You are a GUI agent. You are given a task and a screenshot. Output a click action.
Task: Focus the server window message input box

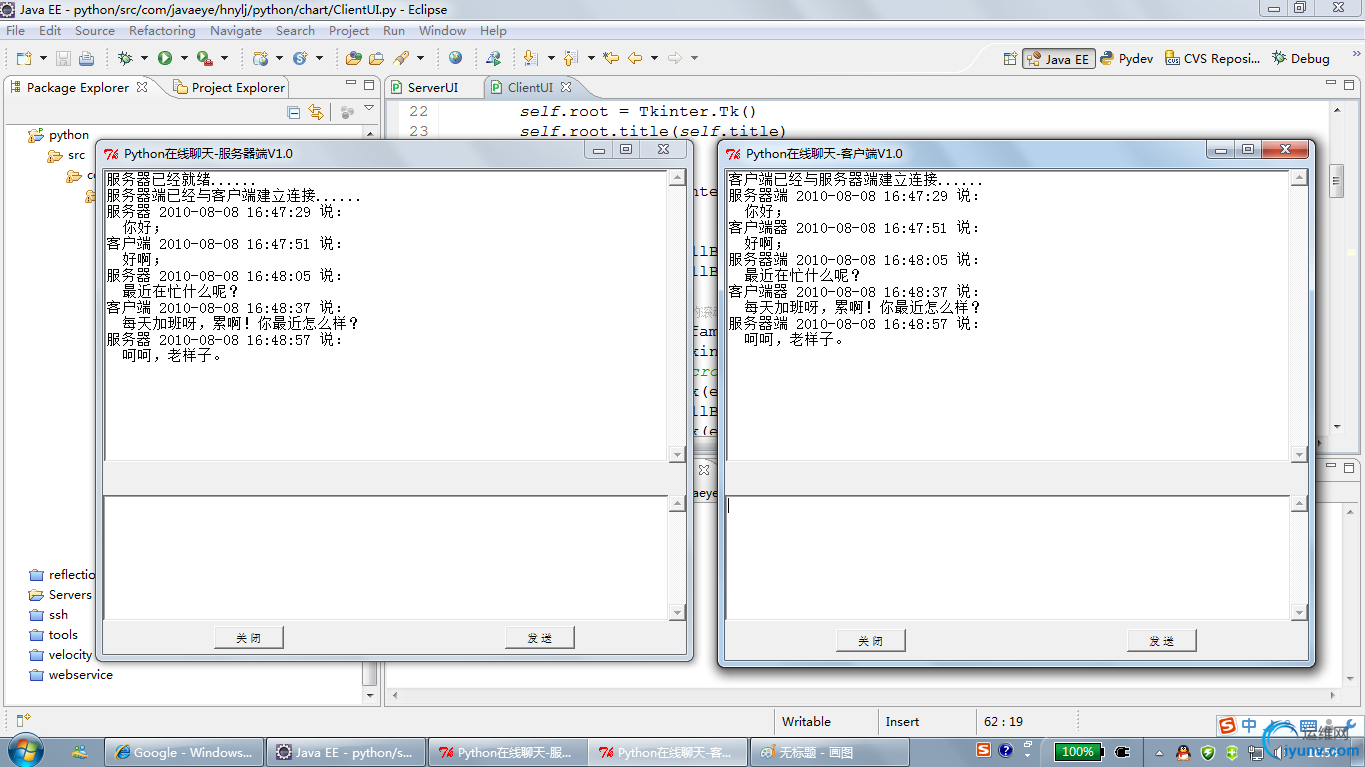[386, 558]
